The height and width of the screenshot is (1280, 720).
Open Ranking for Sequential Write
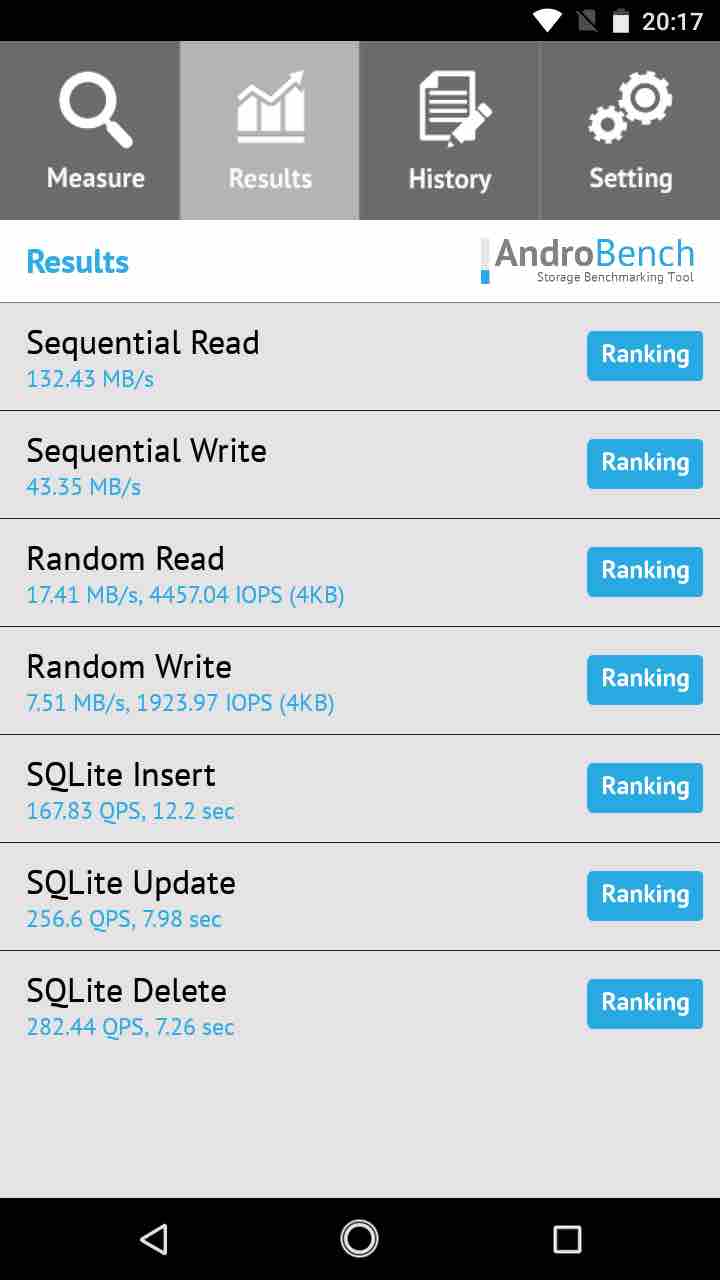tap(644, 464)
